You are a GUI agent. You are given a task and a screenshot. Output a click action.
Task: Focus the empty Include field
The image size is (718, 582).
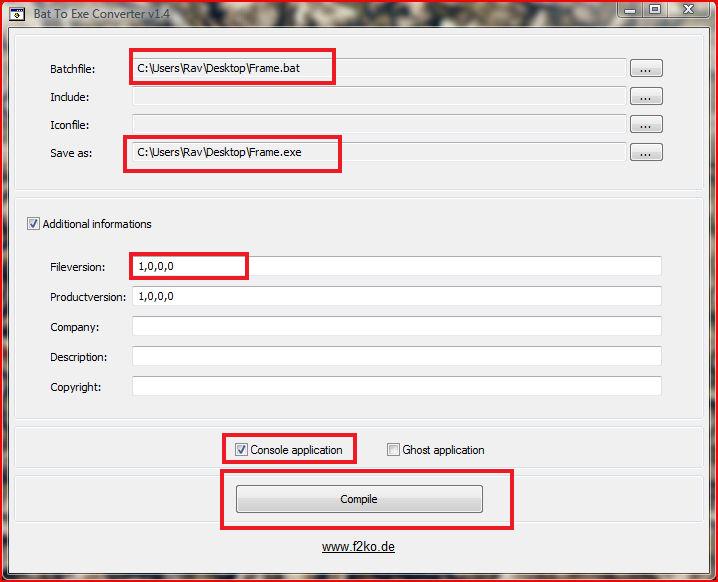coord(379,96)
